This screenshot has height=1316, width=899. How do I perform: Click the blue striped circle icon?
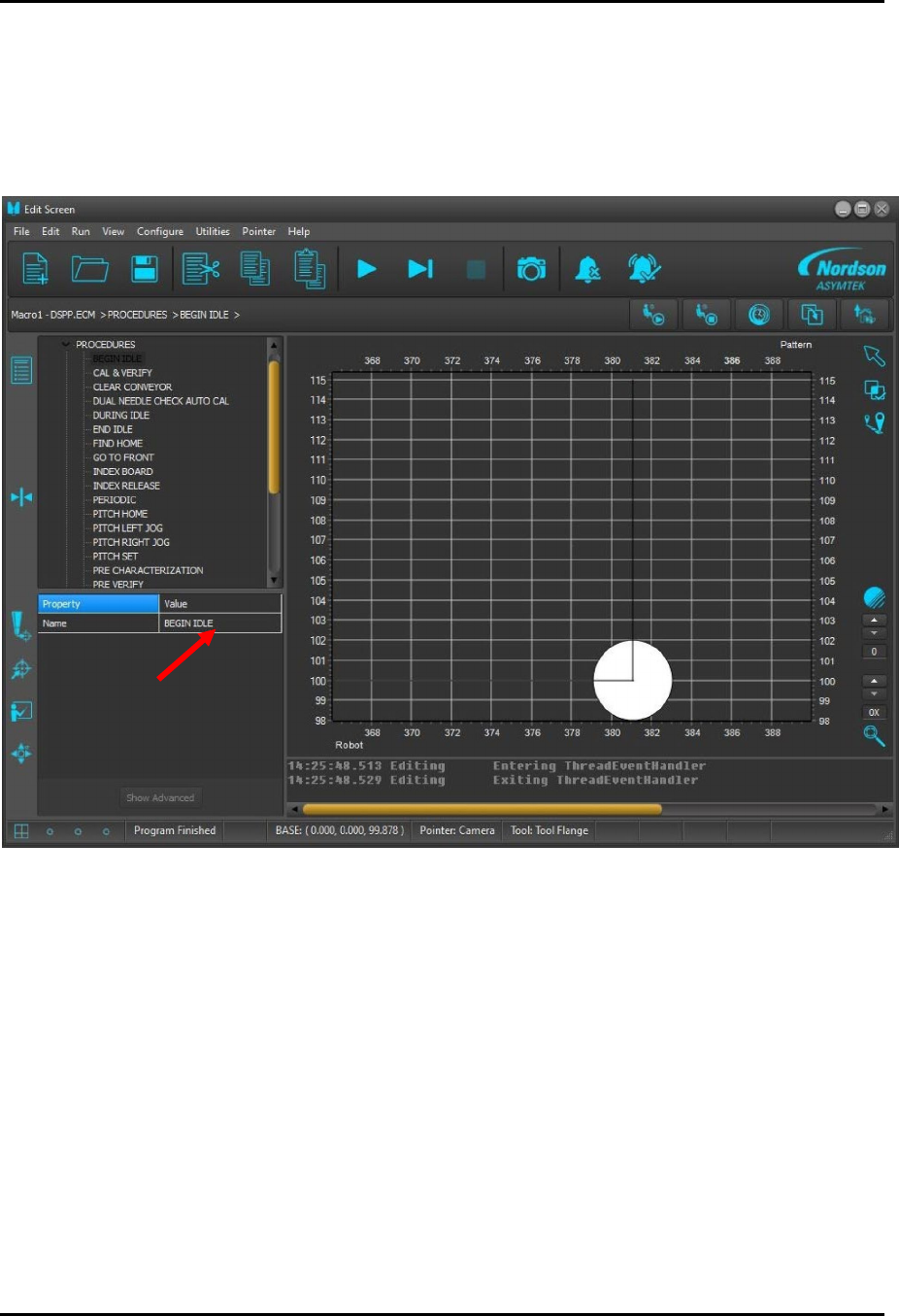pos(874,597)
